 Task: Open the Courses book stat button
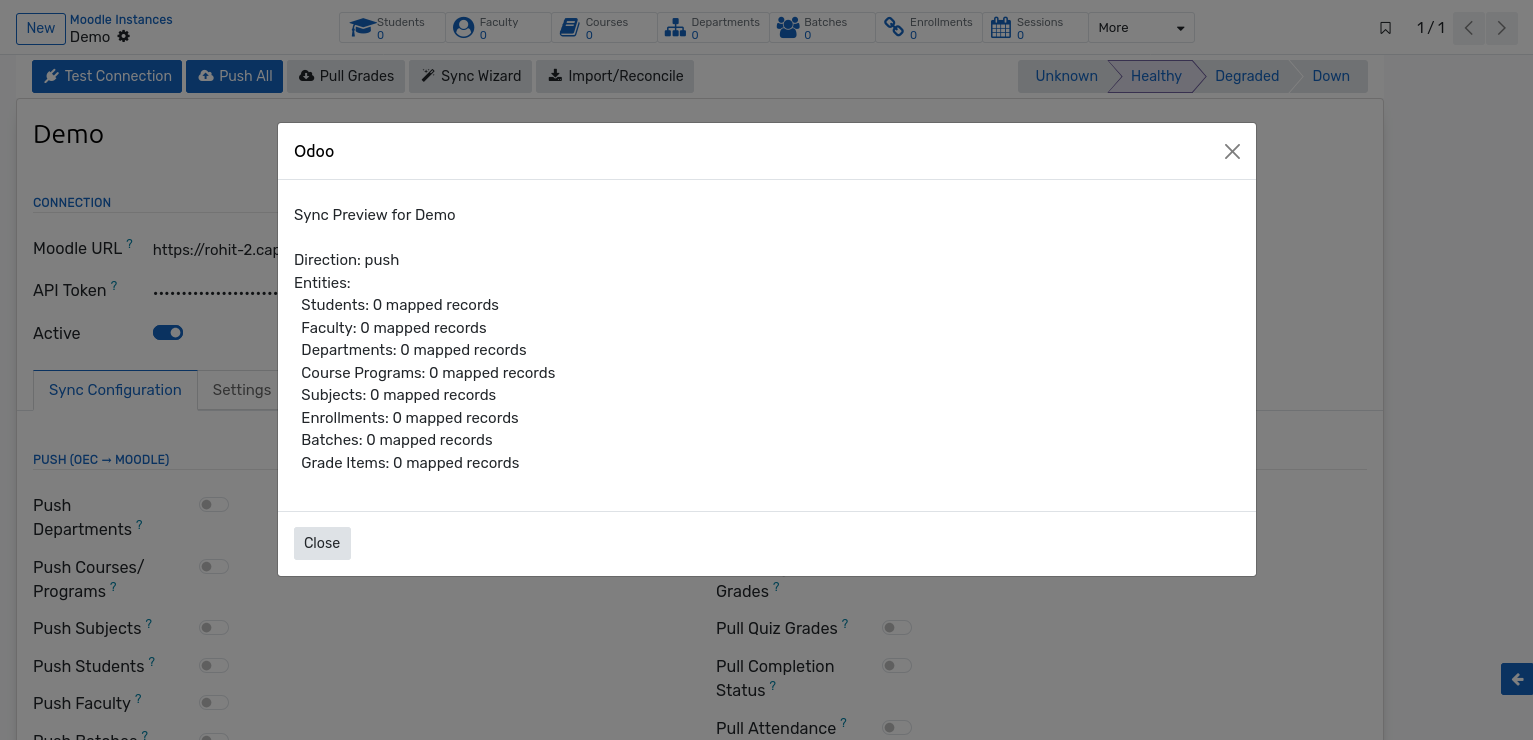604,28
